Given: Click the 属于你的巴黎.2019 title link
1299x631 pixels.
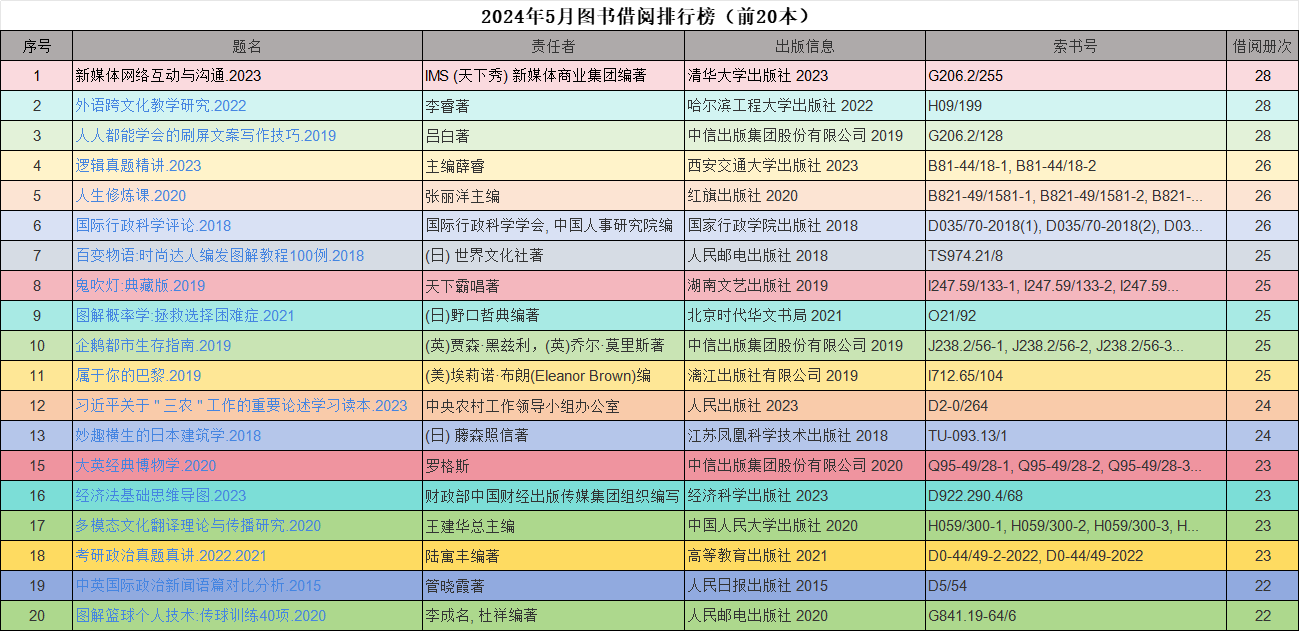Looking at the screenshot, I should pos(138,376).
